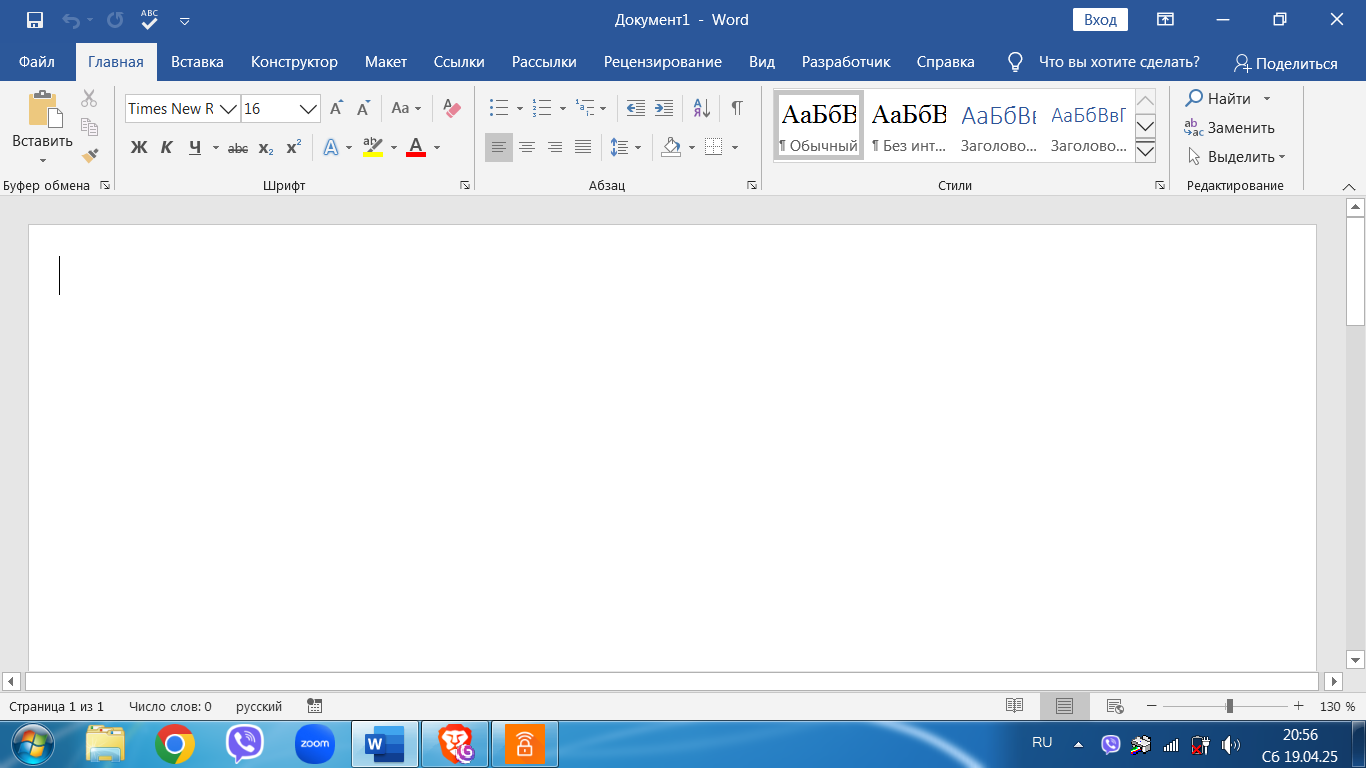
Task: Click the Copy icon in the clipboard group
Action: (x=89, y=127)
